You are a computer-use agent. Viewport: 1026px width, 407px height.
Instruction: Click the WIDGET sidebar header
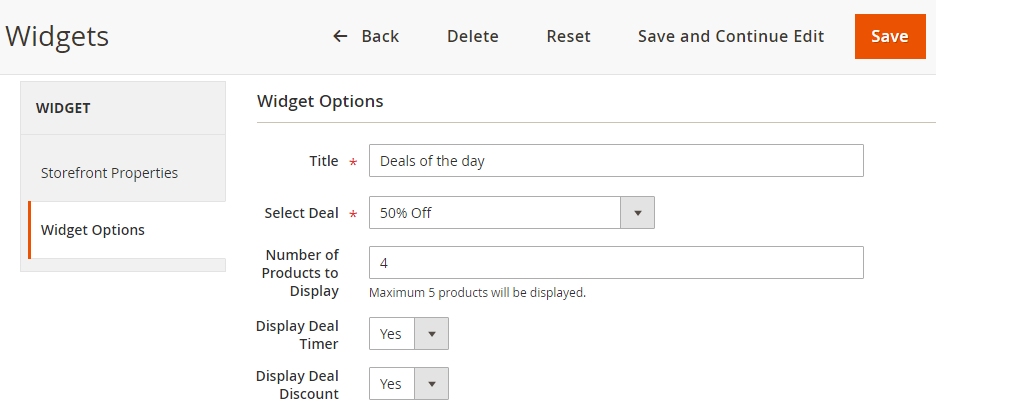point(64,108)
